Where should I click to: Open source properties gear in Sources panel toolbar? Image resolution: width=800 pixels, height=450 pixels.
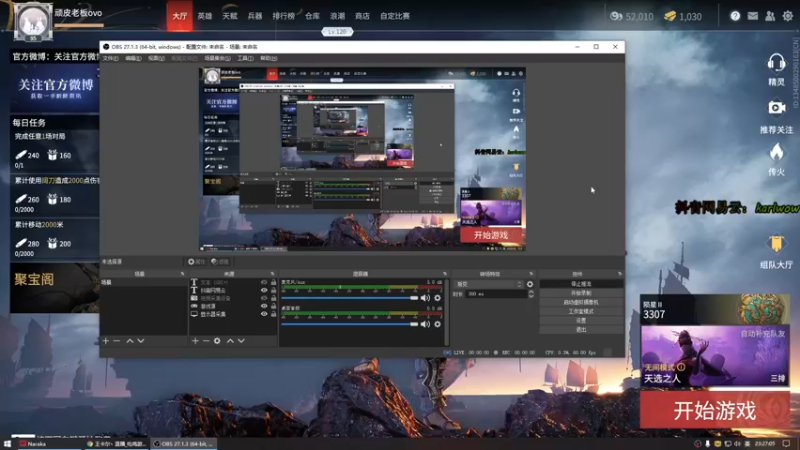pos(217,341)
